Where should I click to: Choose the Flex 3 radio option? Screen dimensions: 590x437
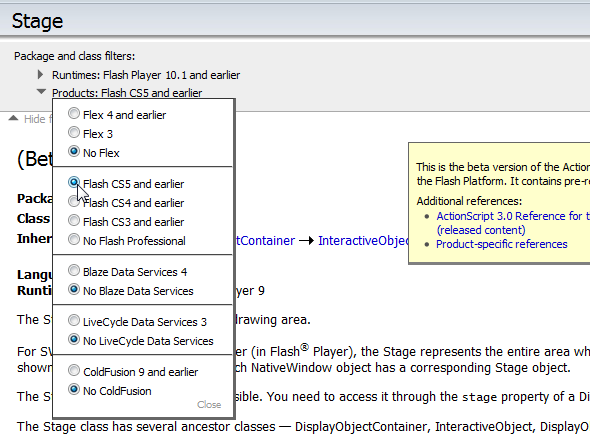point(74,132)
